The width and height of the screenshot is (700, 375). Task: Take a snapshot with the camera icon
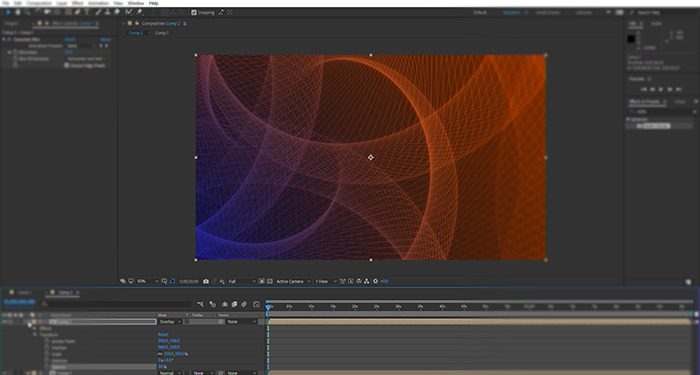(x=206, y=281)
